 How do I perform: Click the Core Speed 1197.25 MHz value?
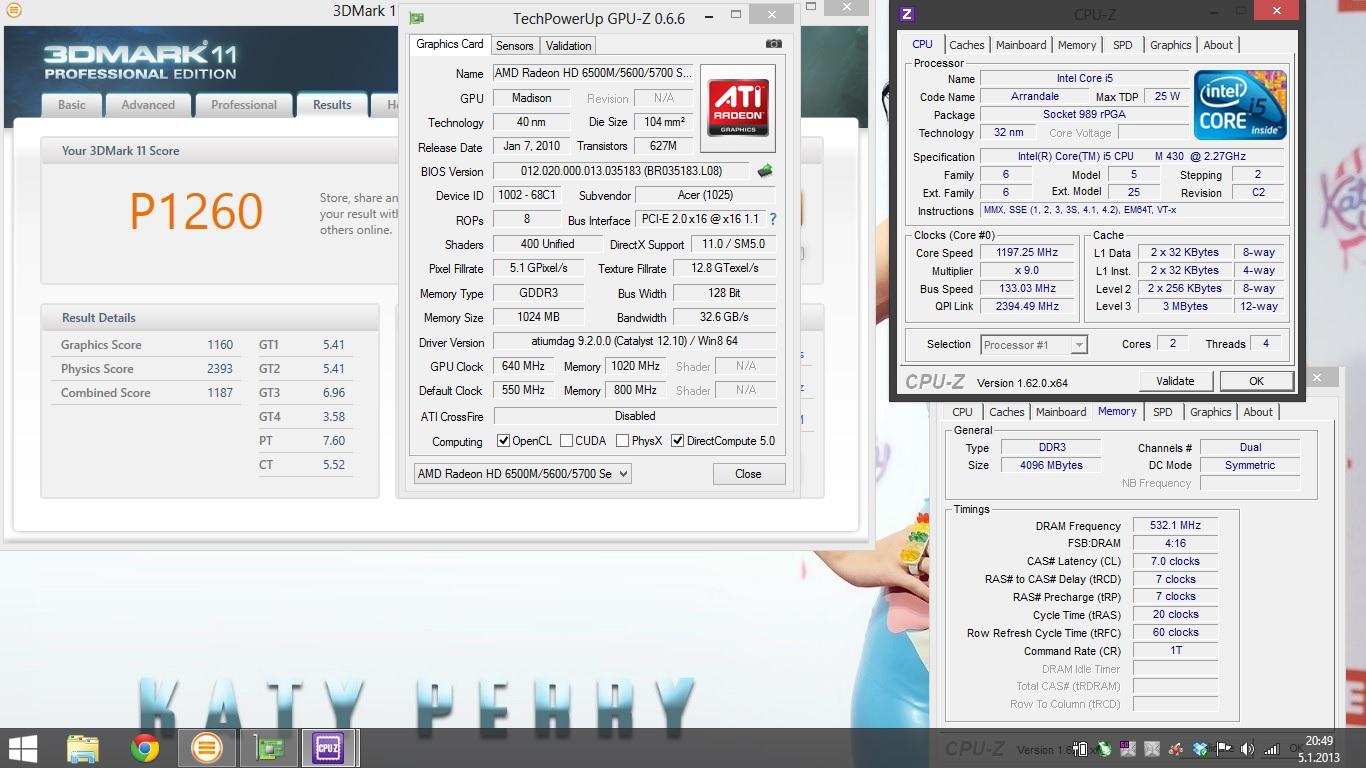(x=1027, y=253)
